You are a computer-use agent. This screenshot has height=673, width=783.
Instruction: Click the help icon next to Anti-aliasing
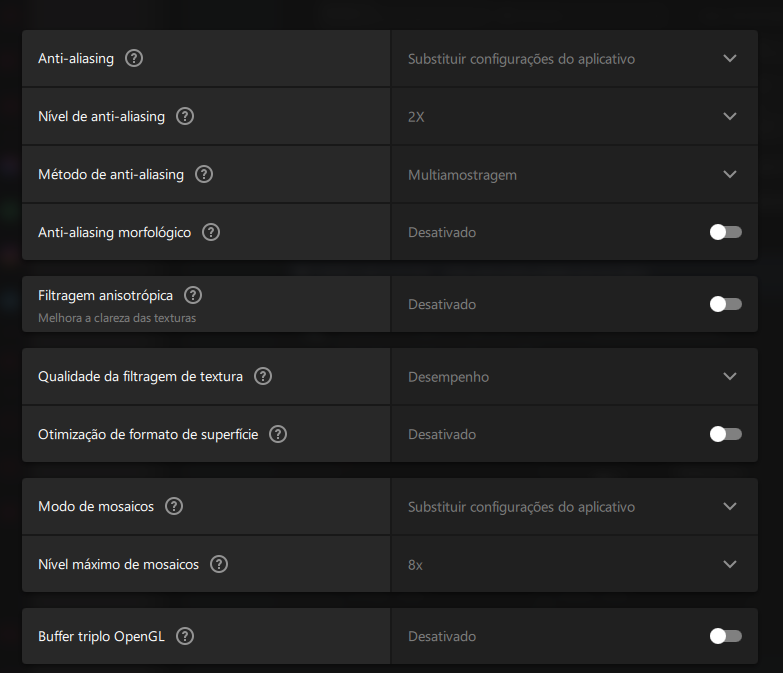134,58
